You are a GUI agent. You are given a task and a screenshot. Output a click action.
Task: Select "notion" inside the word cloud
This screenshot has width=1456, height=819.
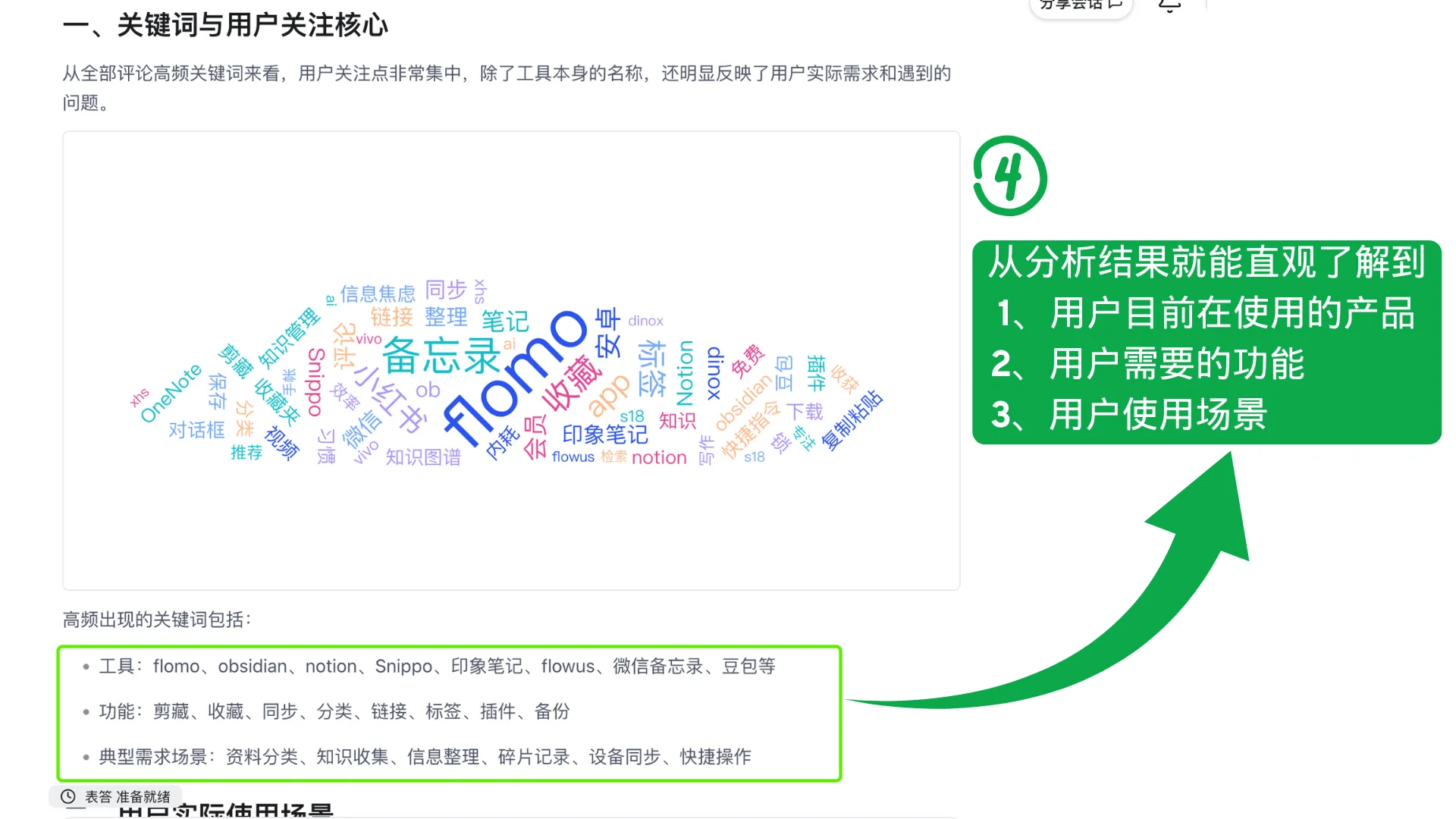tap(659, 457)
